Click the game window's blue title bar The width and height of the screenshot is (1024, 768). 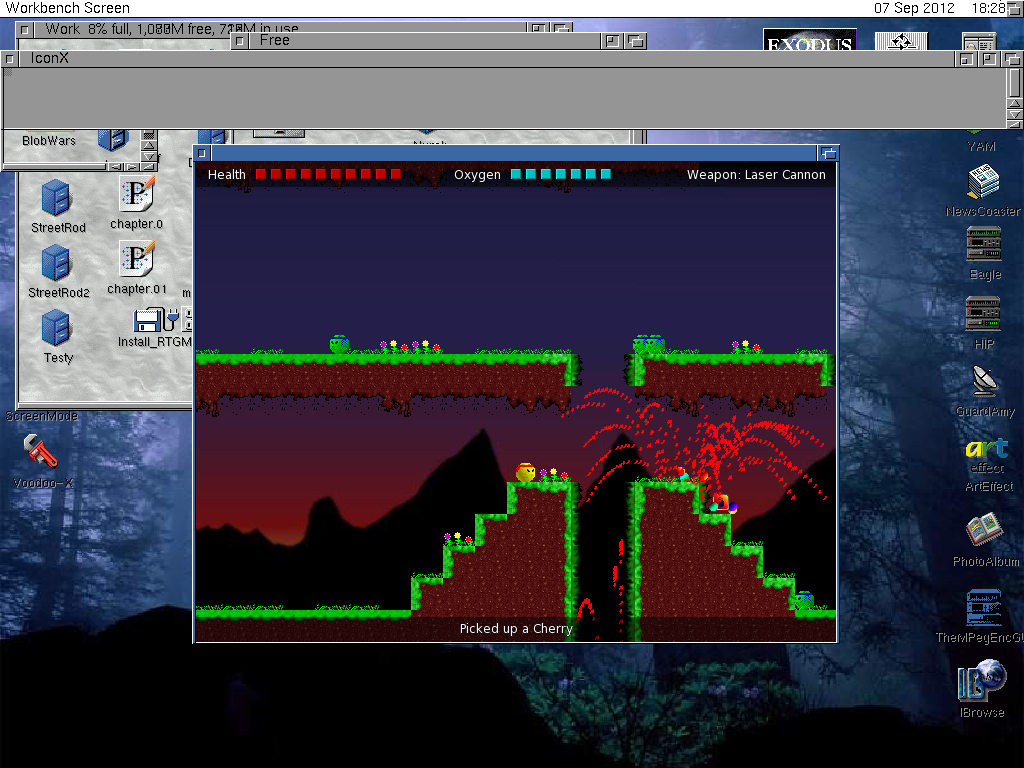click(x=513, y=153)
